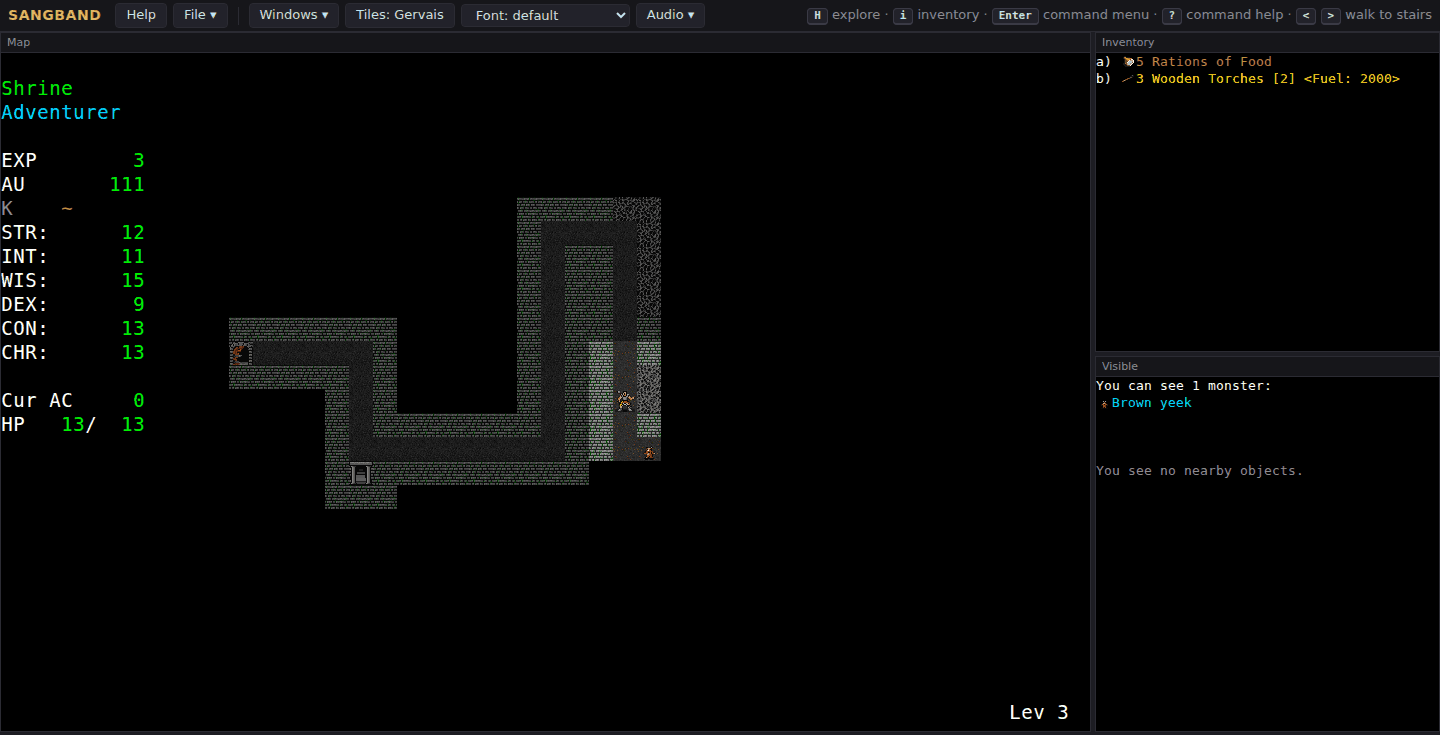1440x735 pixels.
Task: Click the Wooden Torches item icon
Action: point(1128,79)
